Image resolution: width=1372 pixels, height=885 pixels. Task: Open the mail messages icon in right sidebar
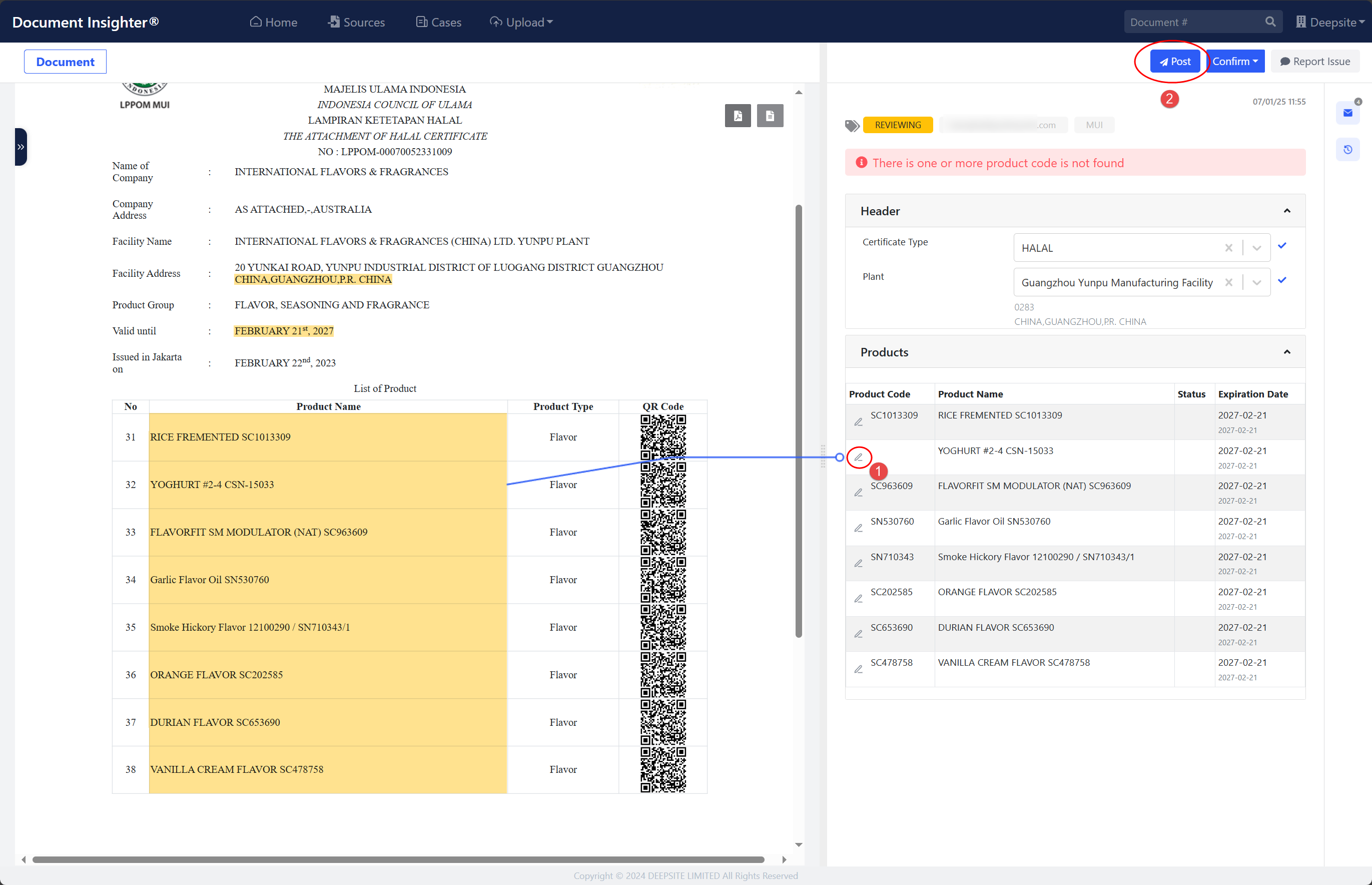1347,113
